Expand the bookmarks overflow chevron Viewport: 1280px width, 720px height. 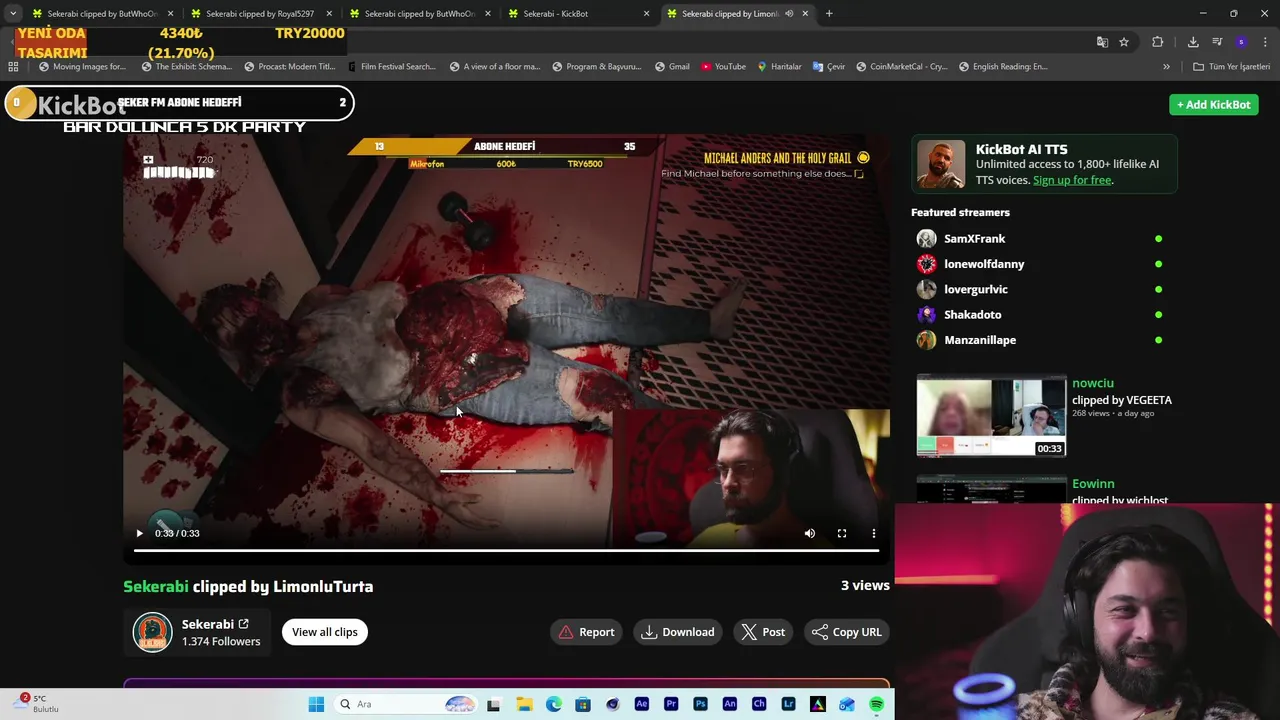click(x=1166, y=67)
